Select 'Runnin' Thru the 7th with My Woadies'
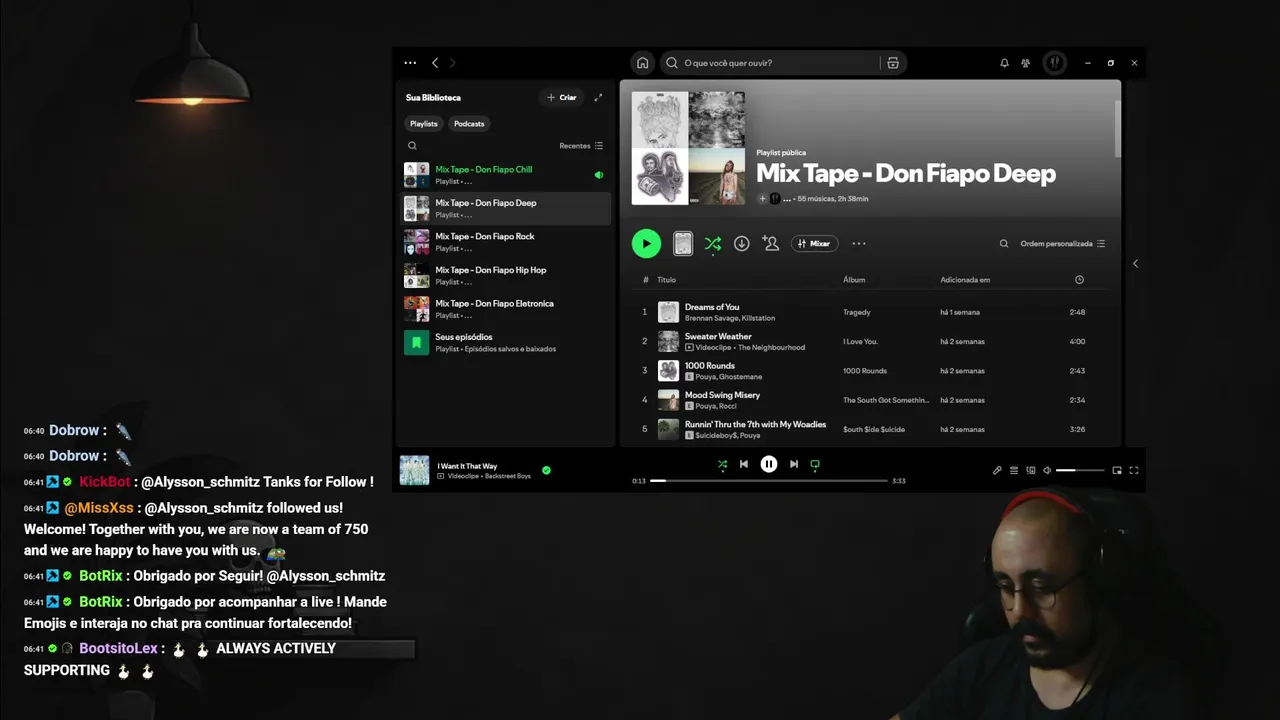The height and width of the screenshot is (720, 1280). tap(755, 424)
